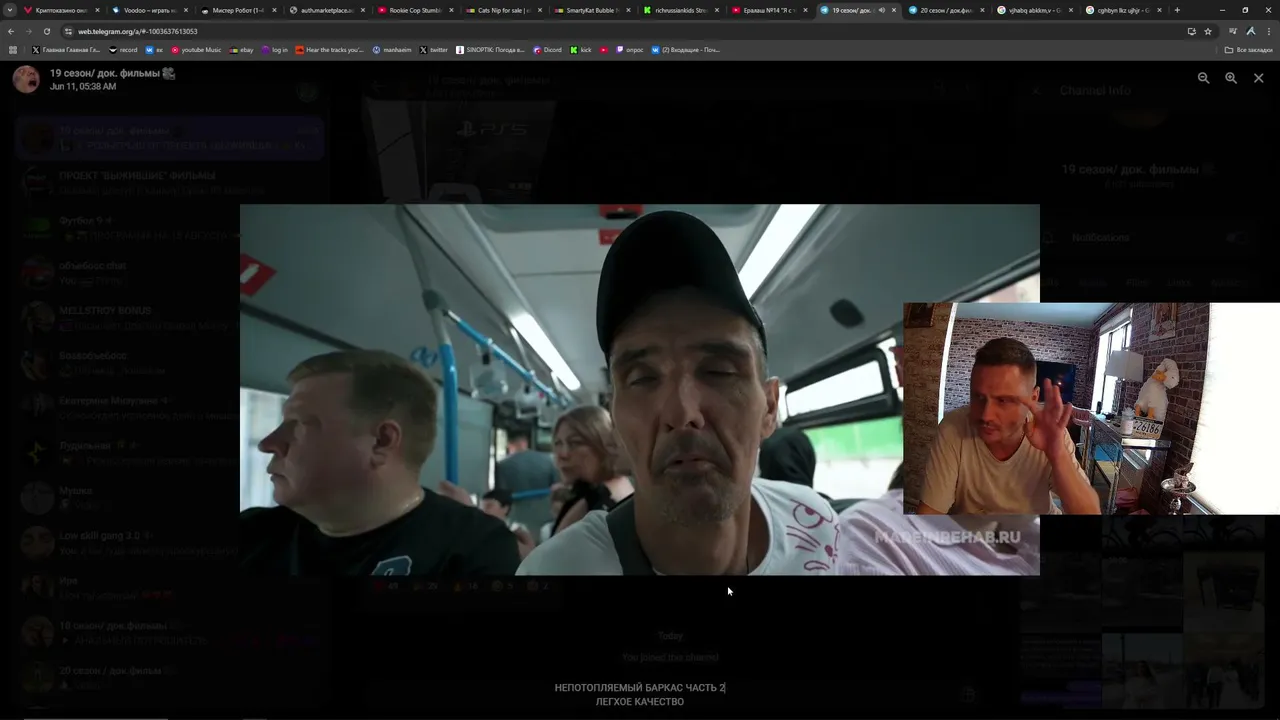
Task: Open the channel avatar in viewer header
Action: (x=26, y=79)
